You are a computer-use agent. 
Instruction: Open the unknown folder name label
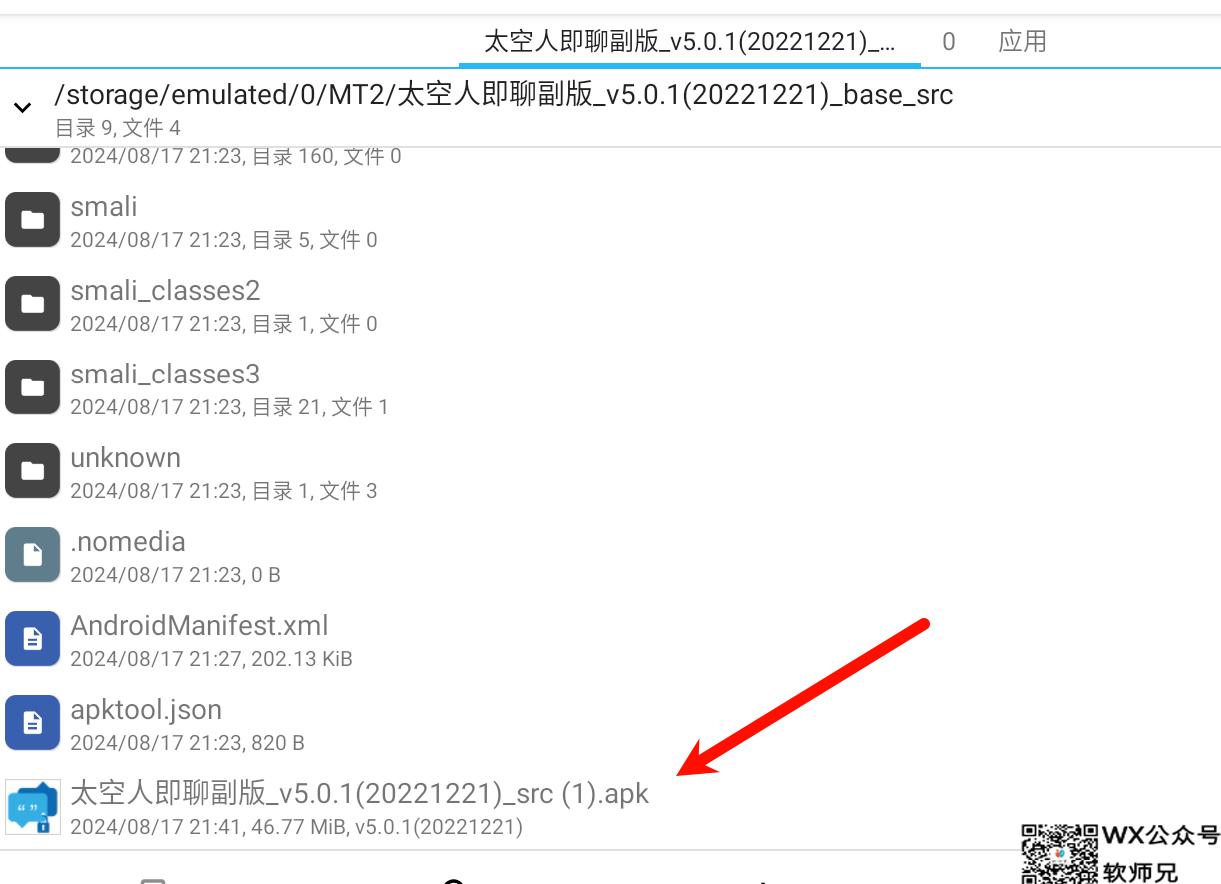point(125,458)
